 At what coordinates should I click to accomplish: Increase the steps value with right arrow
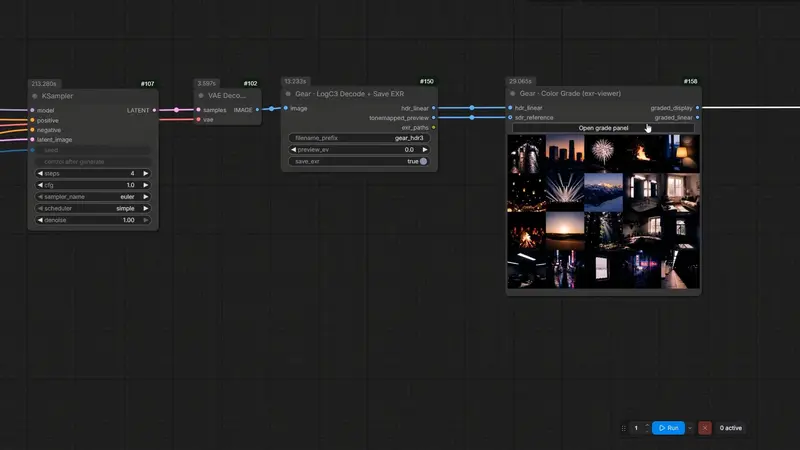[146, 173]
